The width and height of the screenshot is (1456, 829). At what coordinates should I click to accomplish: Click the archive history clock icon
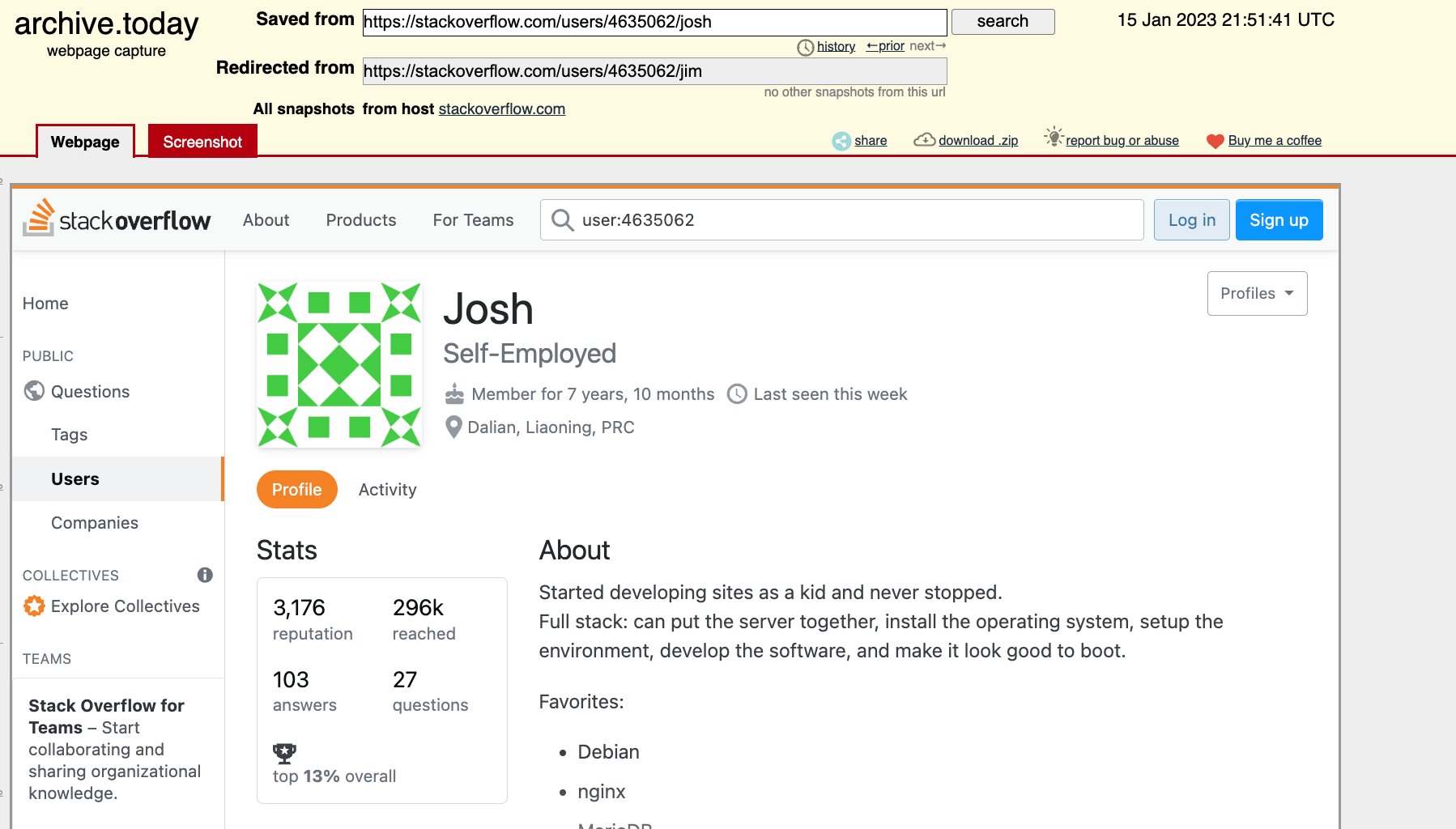(x=805, y=48)
